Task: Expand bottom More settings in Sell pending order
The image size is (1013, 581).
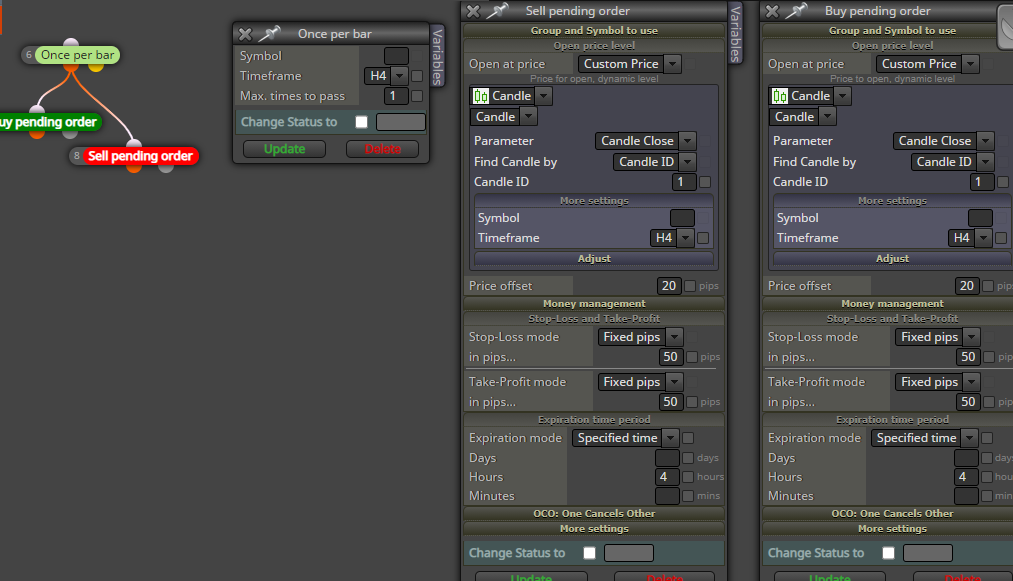Action: tap(594, 529)
